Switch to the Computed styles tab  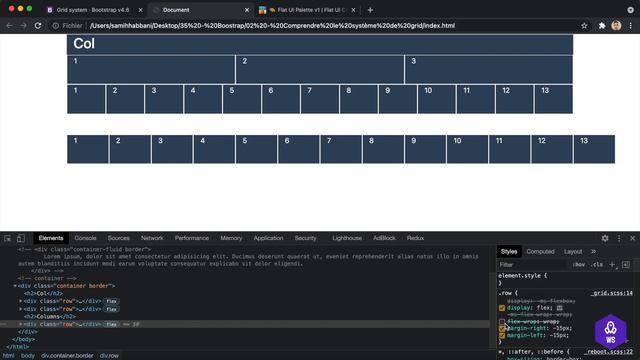click(540, 251)
